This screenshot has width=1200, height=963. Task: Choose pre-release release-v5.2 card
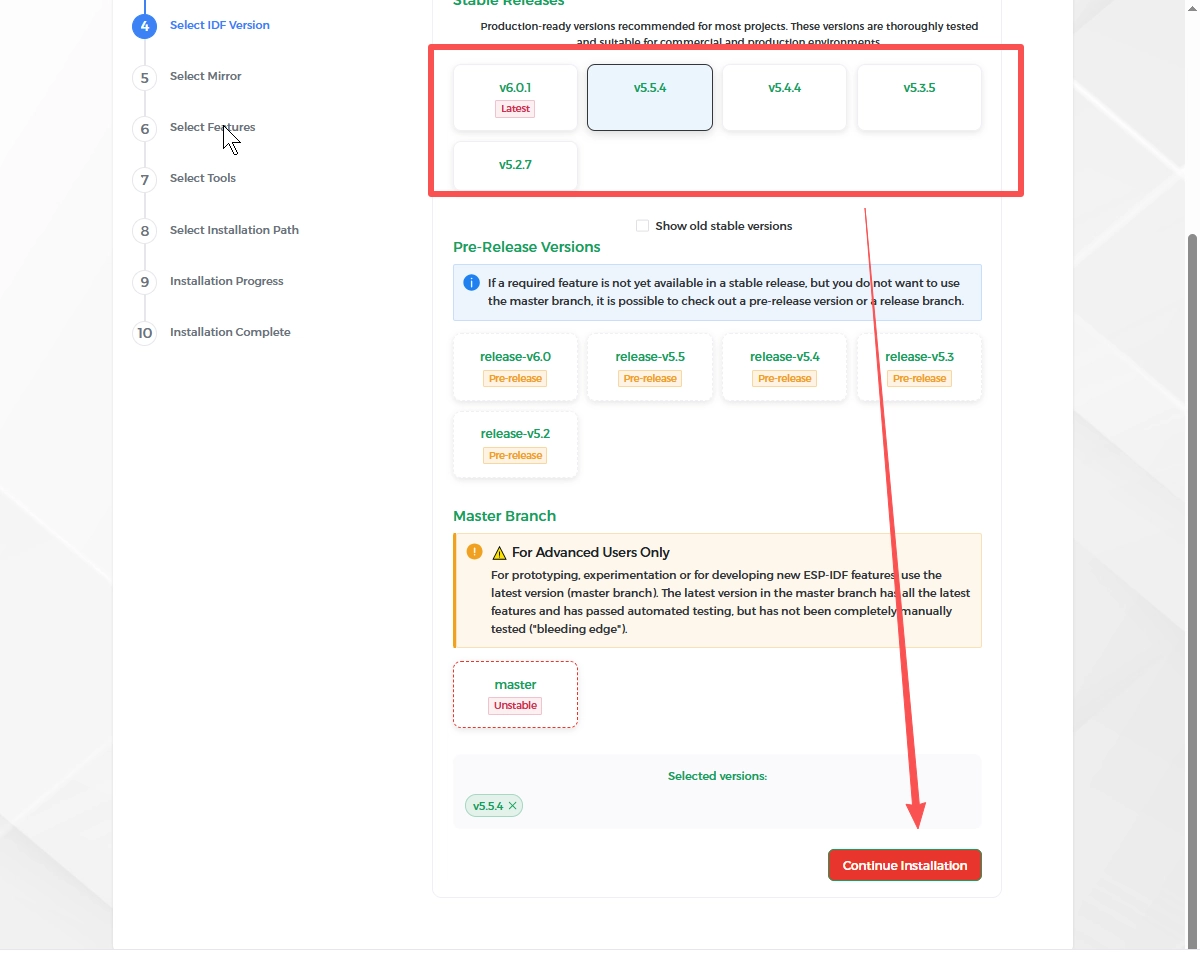515,444
